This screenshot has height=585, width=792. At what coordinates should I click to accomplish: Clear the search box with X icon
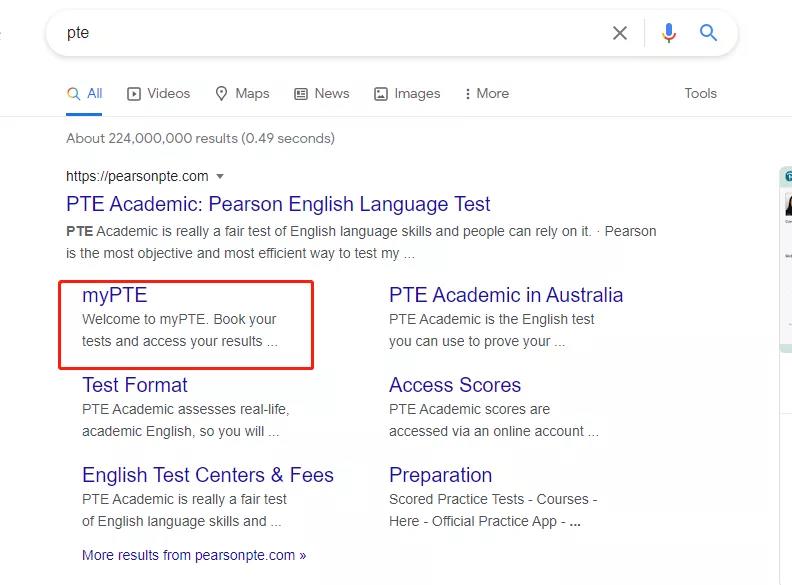(620, 33)
